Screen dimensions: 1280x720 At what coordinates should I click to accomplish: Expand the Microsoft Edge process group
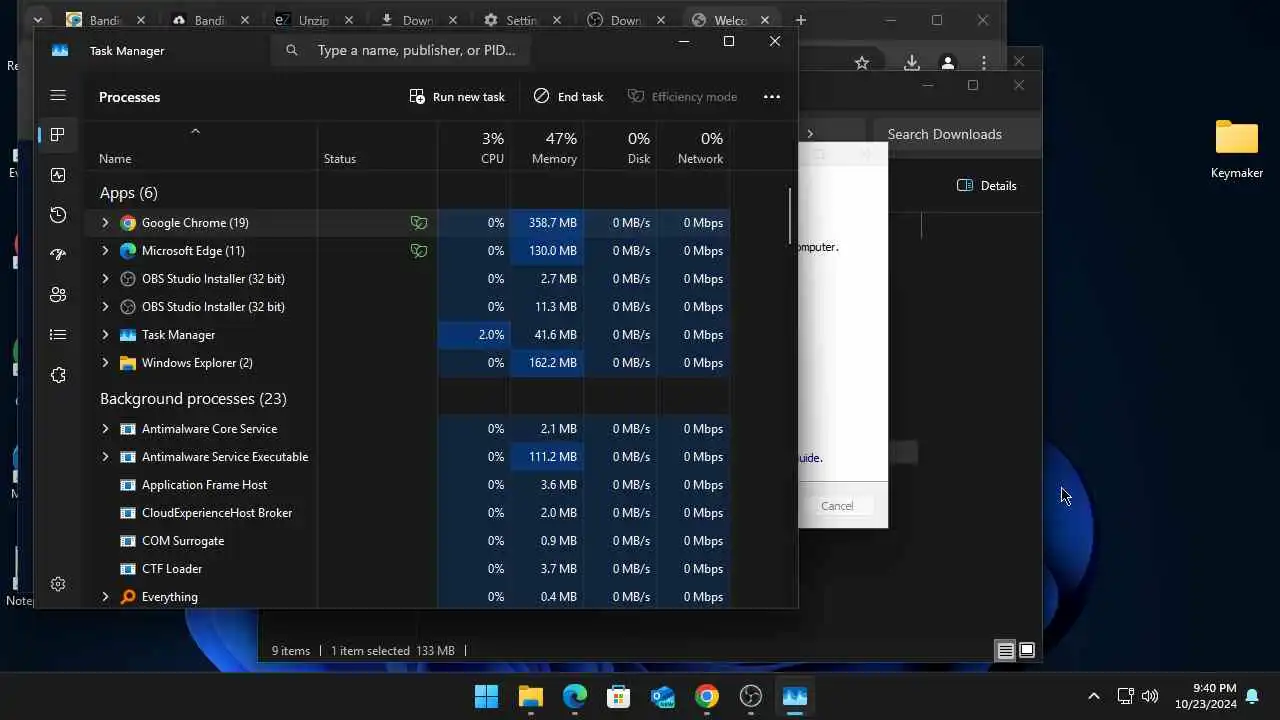pos(105,251)
